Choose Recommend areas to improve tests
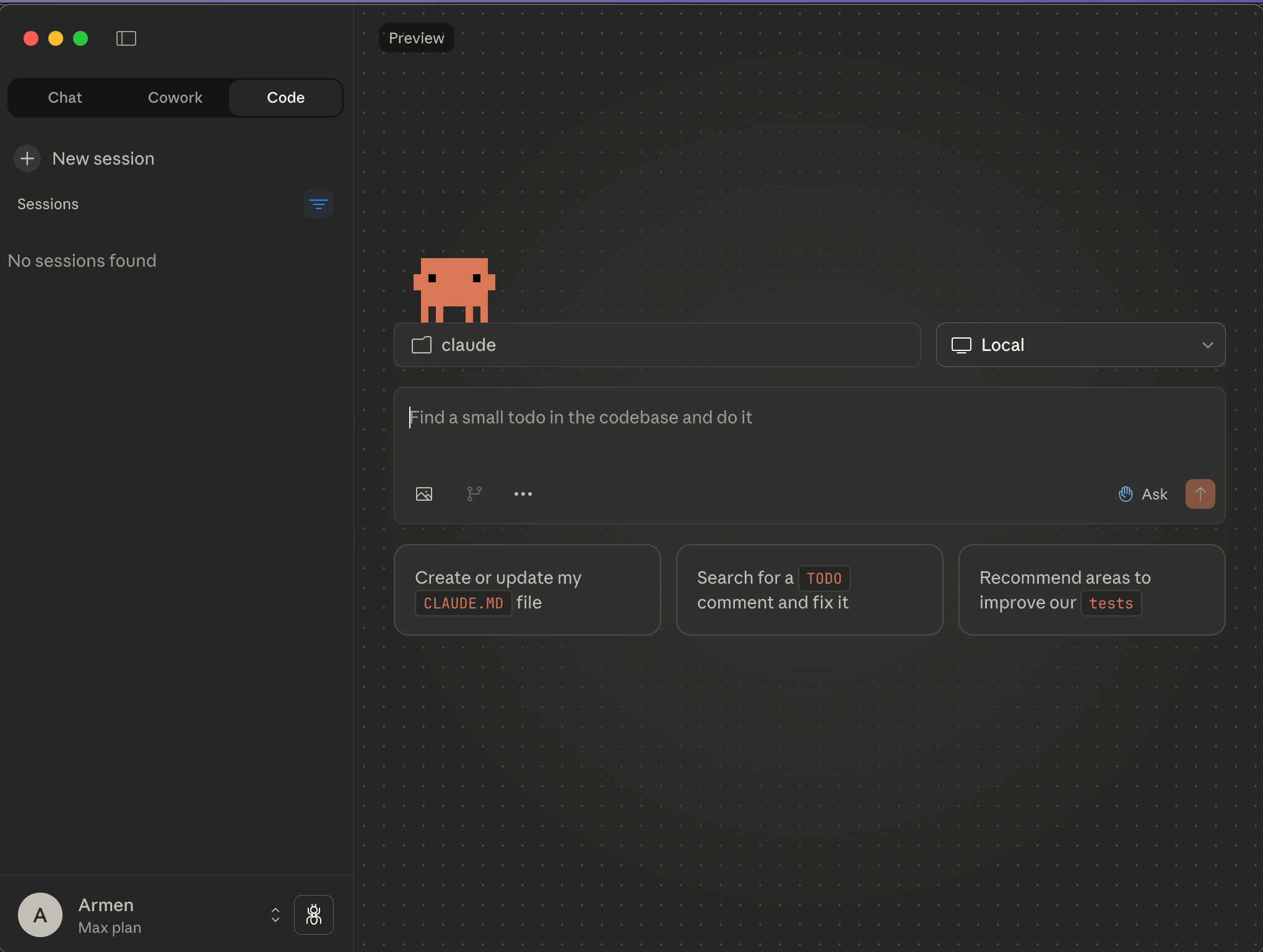1263x952 pixels. [x=1092, y=590]
